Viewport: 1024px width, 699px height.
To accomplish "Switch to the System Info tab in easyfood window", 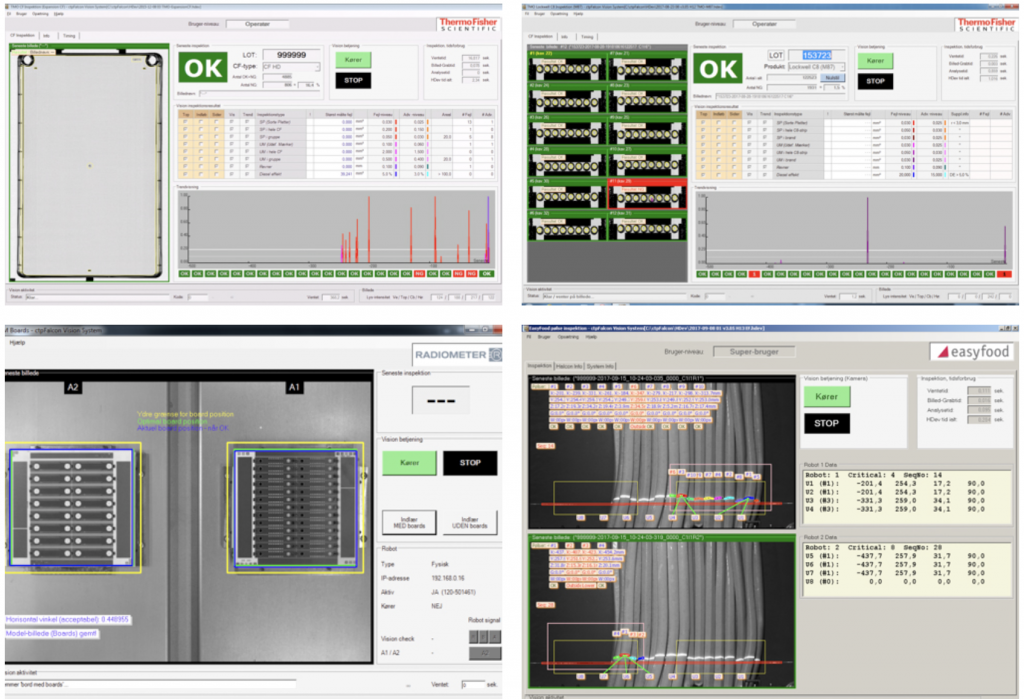I will tap(600, 366).
